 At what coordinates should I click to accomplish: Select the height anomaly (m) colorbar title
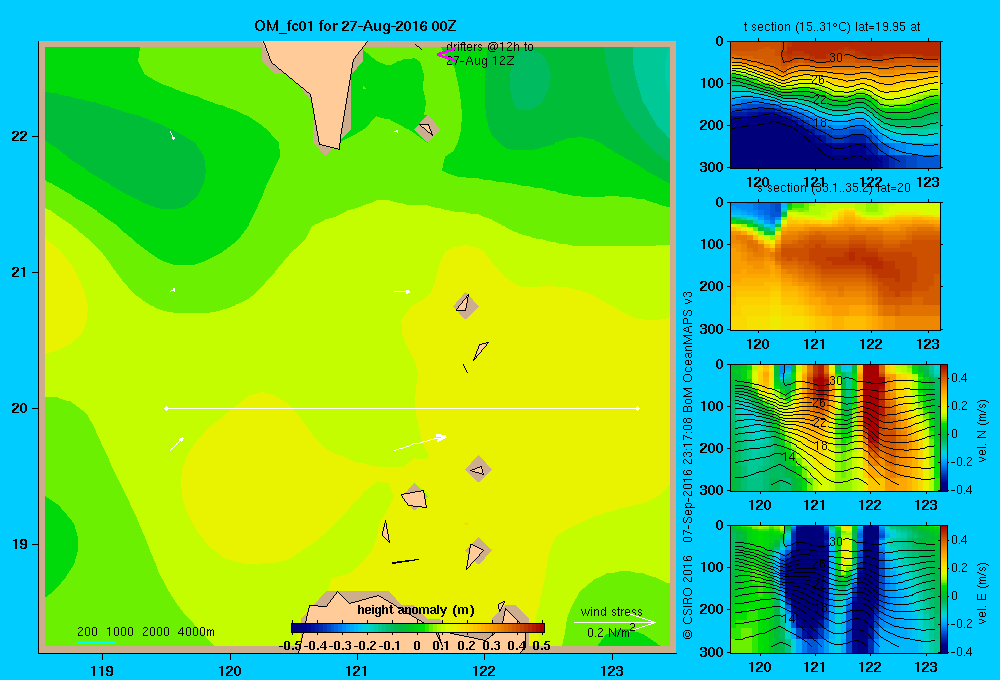(415, 610)
